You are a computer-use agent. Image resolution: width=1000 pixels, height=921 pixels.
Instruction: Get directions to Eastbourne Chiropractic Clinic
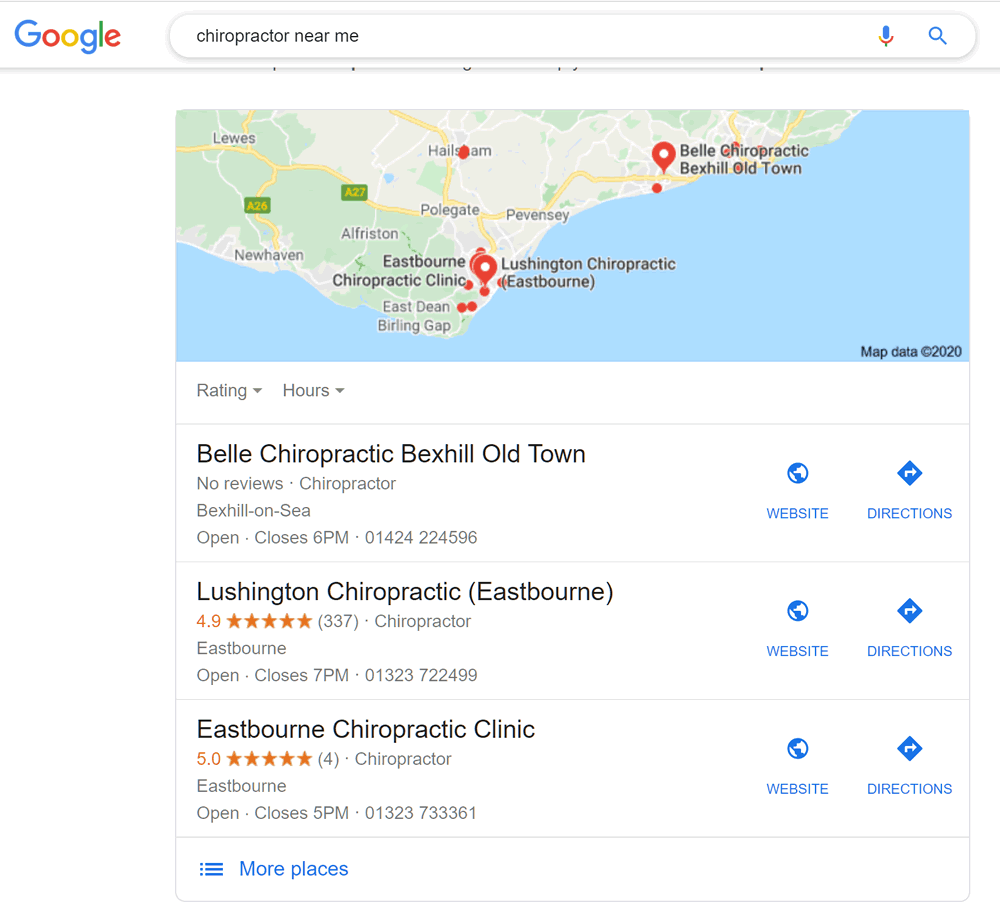click(909, 766)
